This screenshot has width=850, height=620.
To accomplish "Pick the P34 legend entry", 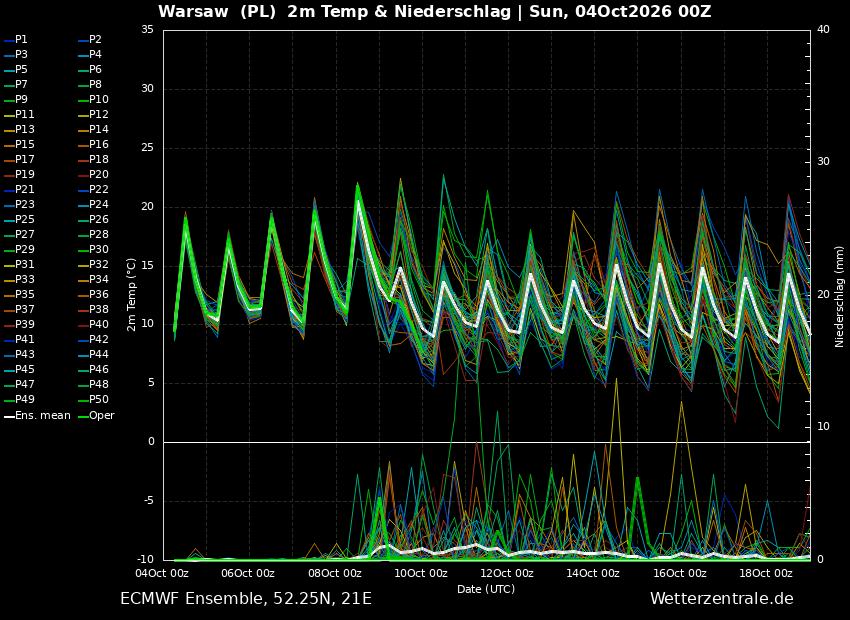I will pyautogui.click(x=93, y=279).
